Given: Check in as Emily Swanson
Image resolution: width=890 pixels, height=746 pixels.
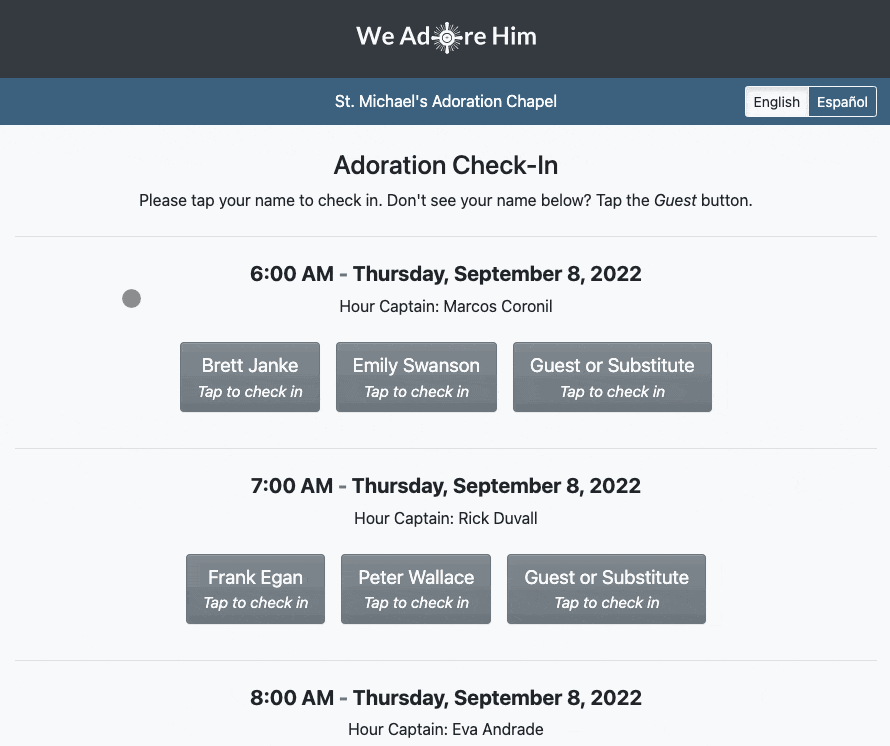Looking at the screenshot, I should click(416, 377).
